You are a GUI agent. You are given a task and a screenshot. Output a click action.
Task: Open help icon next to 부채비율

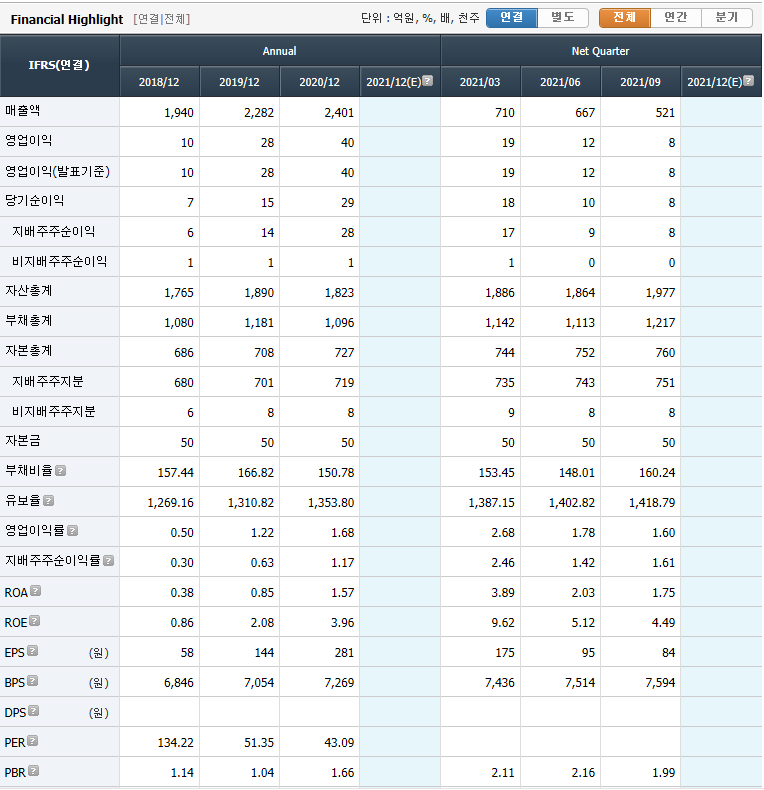tap(60, 471)
